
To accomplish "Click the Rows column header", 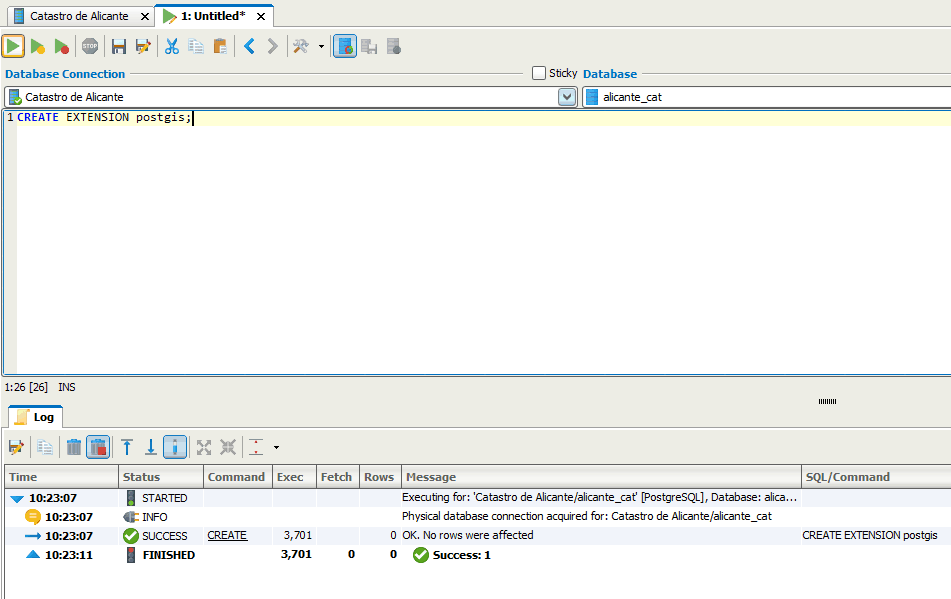I will [x=380, y=477].
